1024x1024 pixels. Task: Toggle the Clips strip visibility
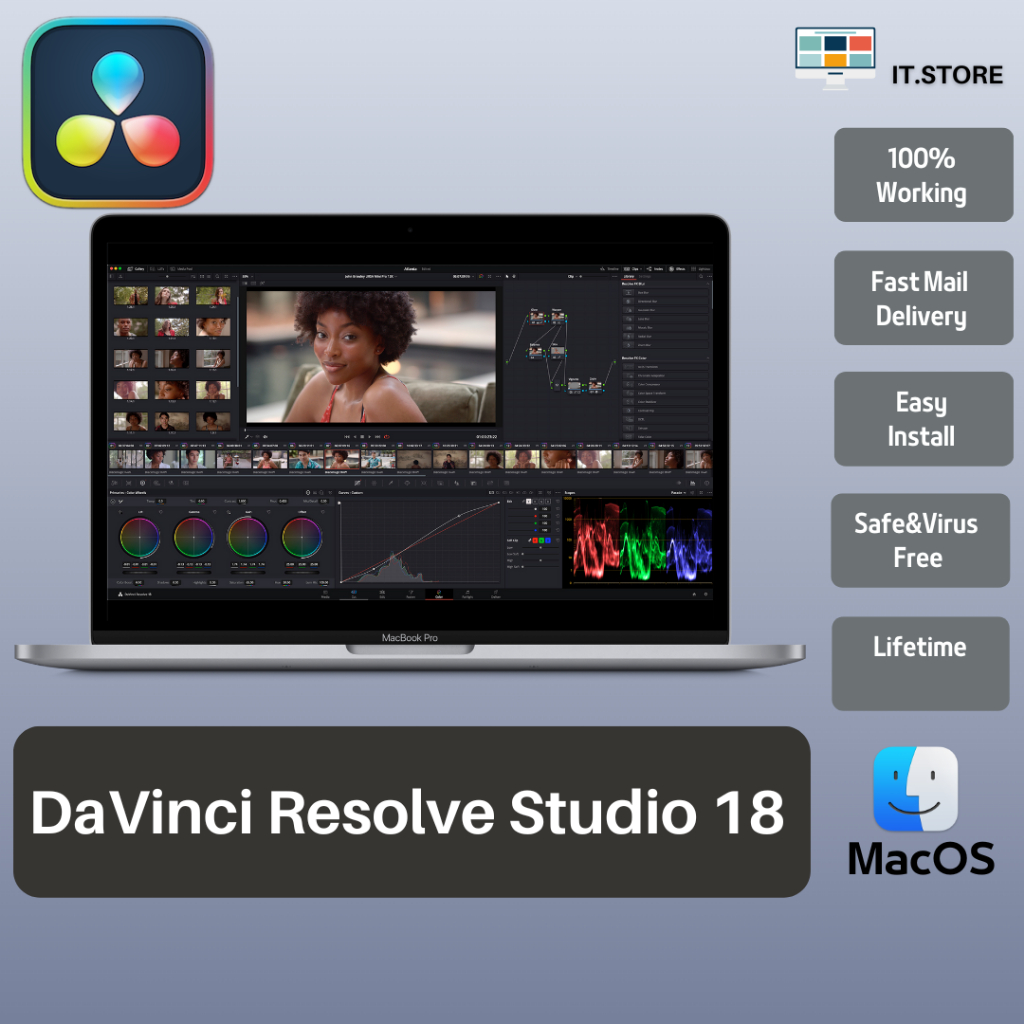coord(633,267)
